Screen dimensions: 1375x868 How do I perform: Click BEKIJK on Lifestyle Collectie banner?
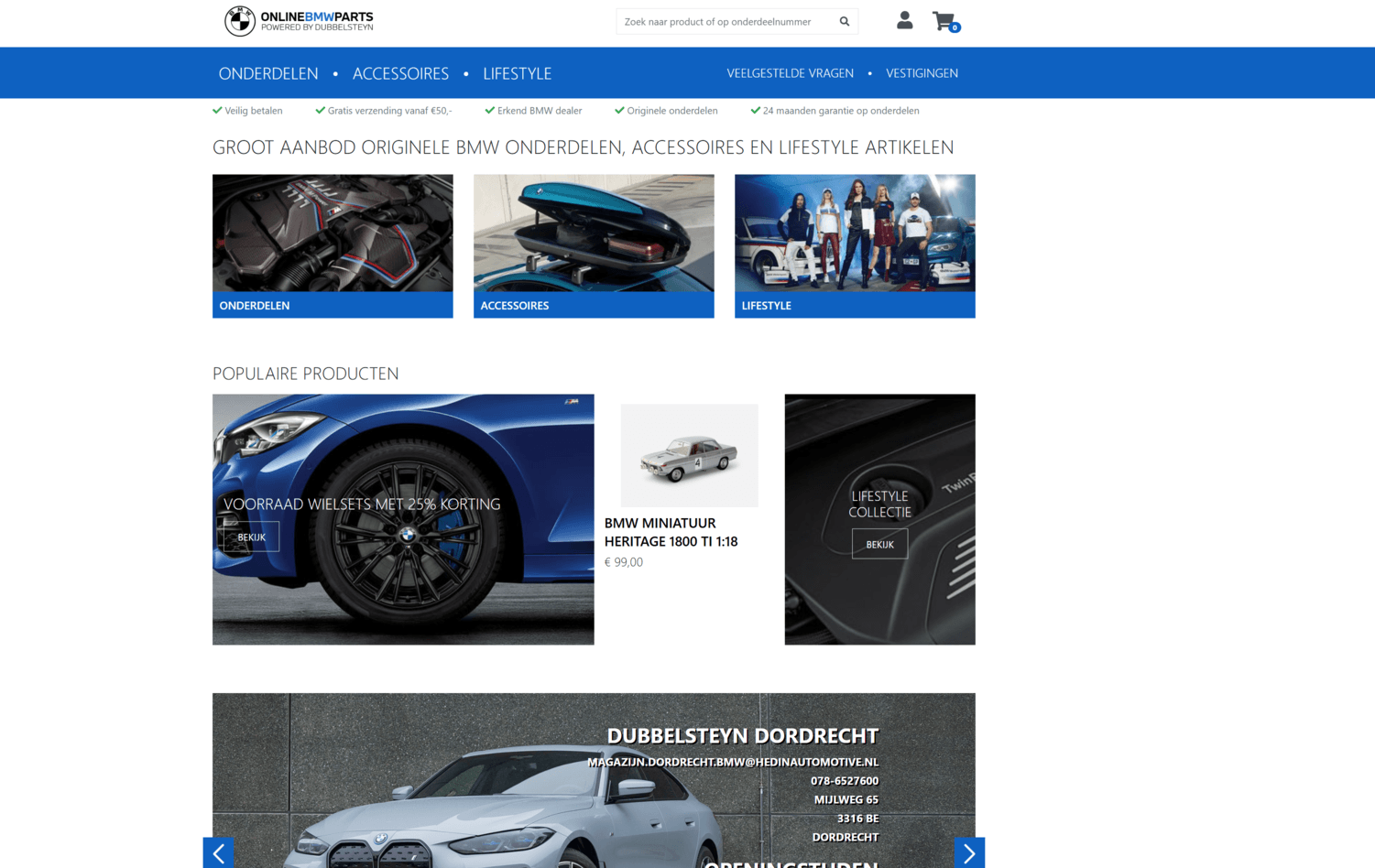click(x=879, y=544)
